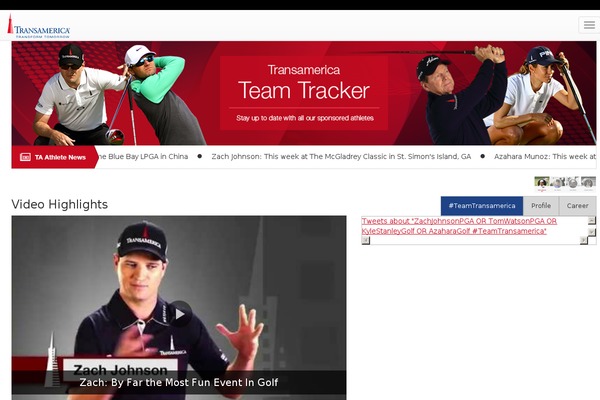Select the third athlete thumbnail
600x400 pixels.
573,184
